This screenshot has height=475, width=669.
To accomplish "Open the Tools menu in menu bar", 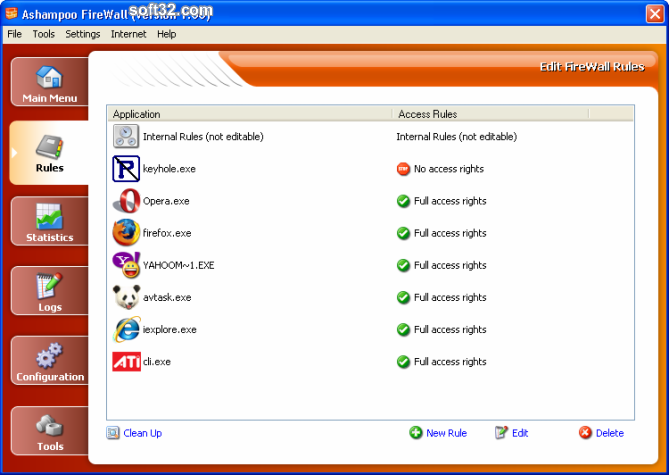I will 44,34.
